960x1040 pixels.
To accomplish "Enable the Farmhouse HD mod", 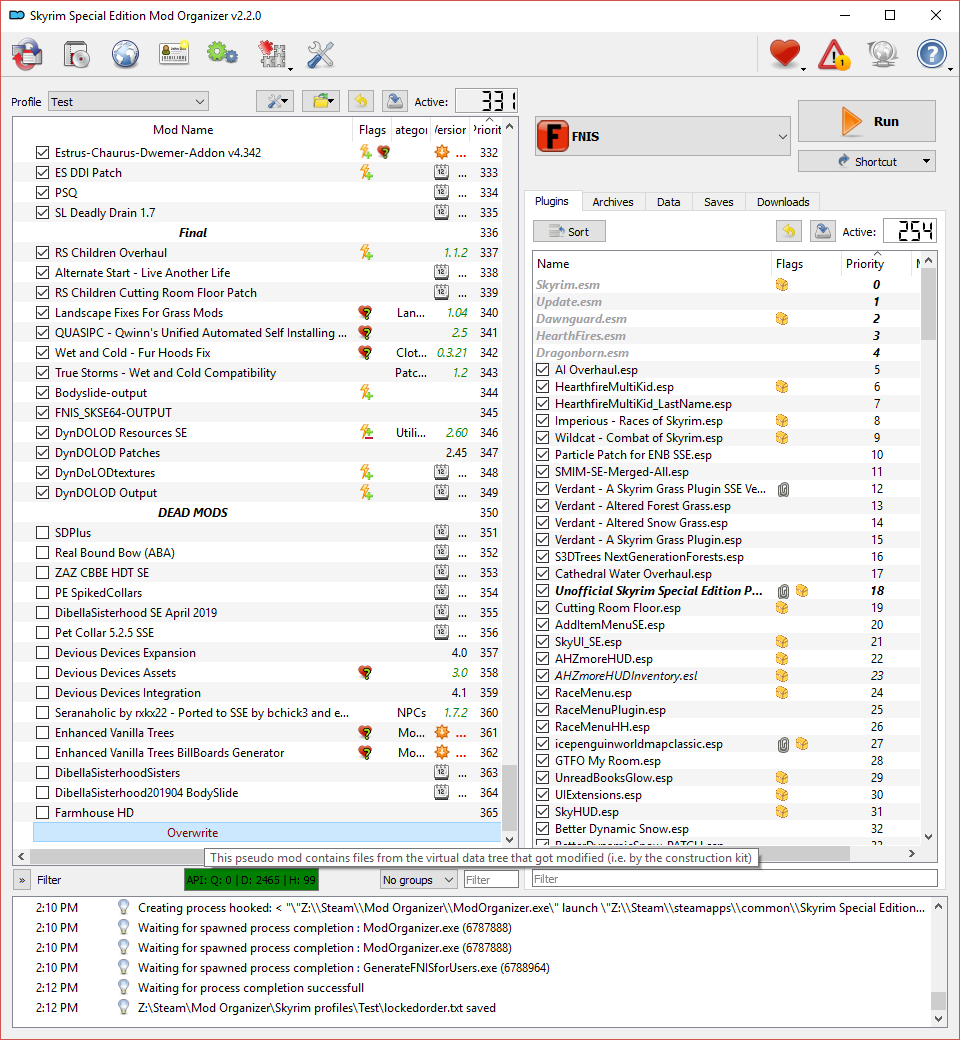I will pos(42,812).
